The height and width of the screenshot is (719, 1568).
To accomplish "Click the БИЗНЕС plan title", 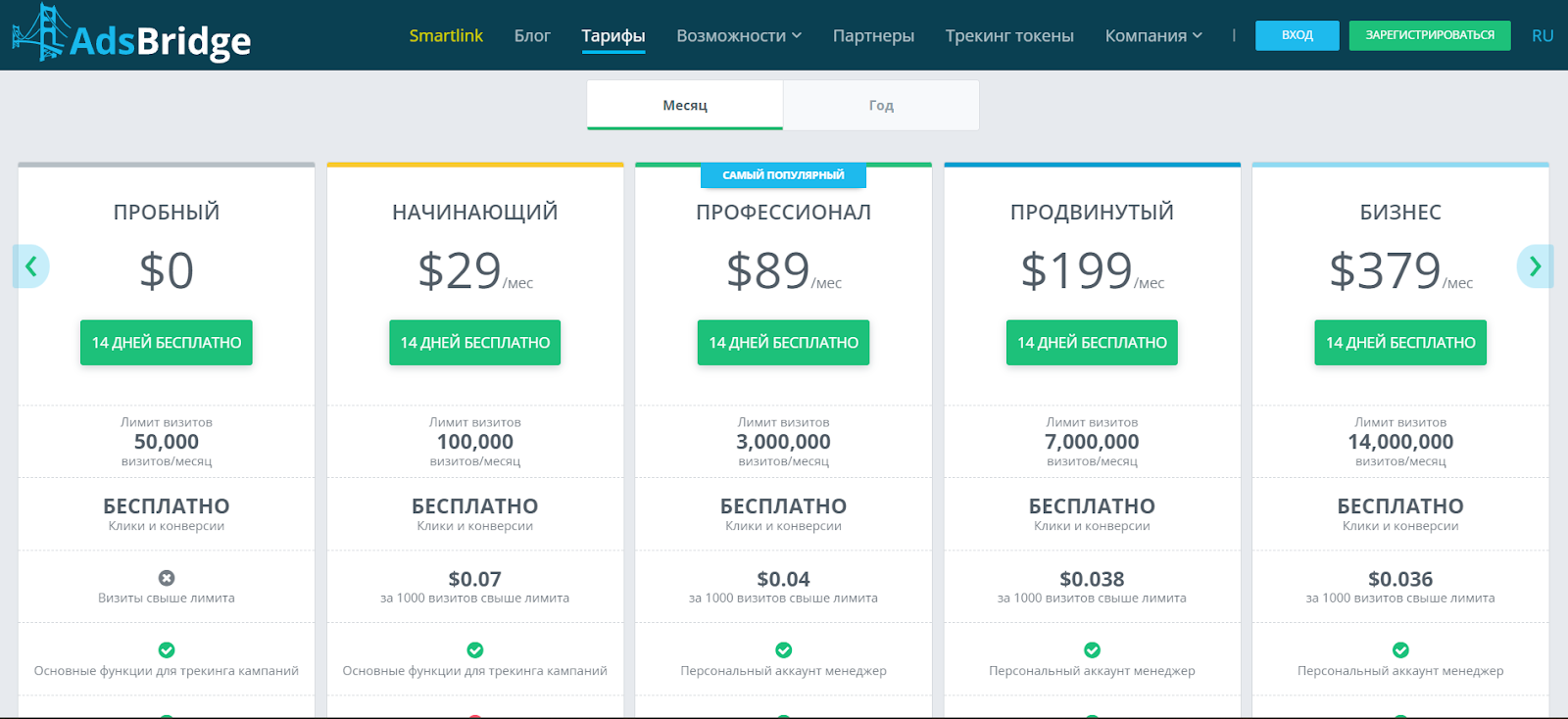I will pos(1400,212).
